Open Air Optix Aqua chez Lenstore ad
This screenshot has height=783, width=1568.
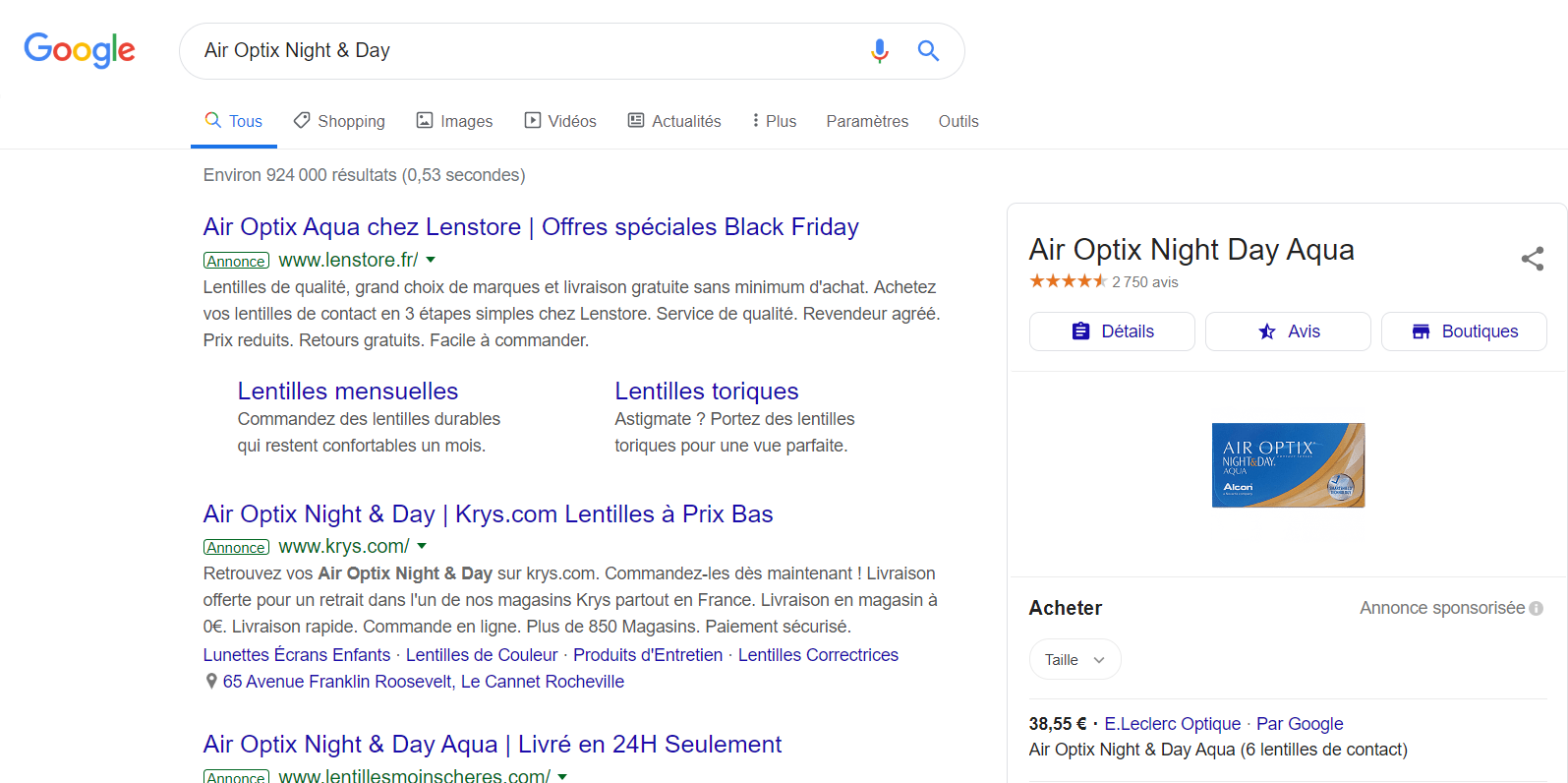tap(531, 227)
